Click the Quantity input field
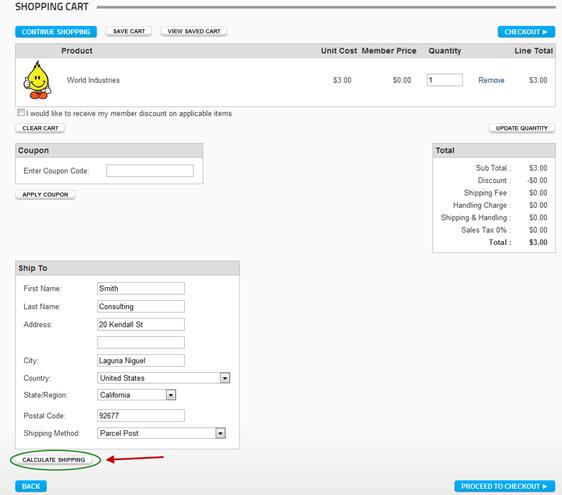 [x=444, y=80]
